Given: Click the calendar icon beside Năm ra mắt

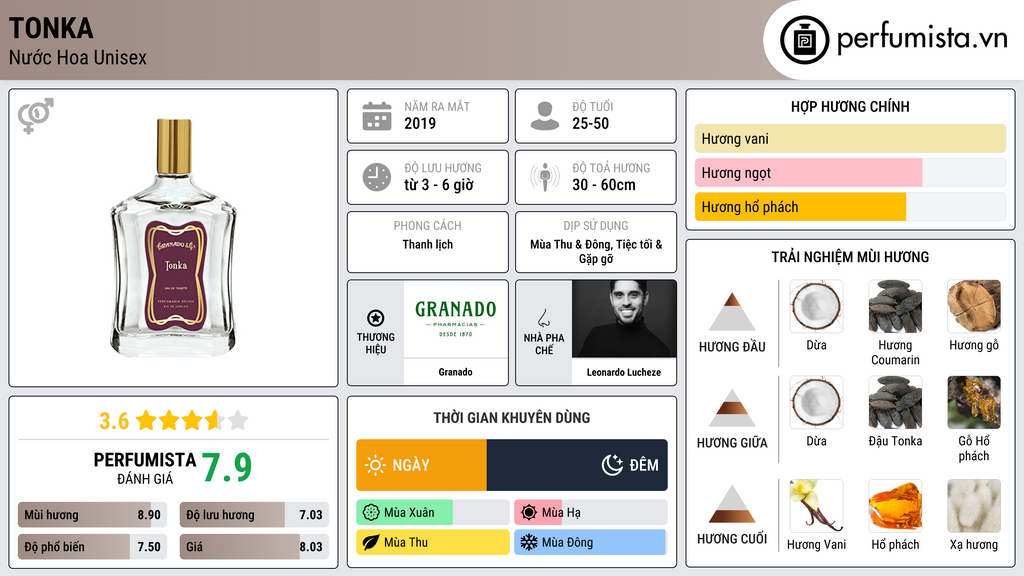Looking at the screenshot, I should click(377, 116).
